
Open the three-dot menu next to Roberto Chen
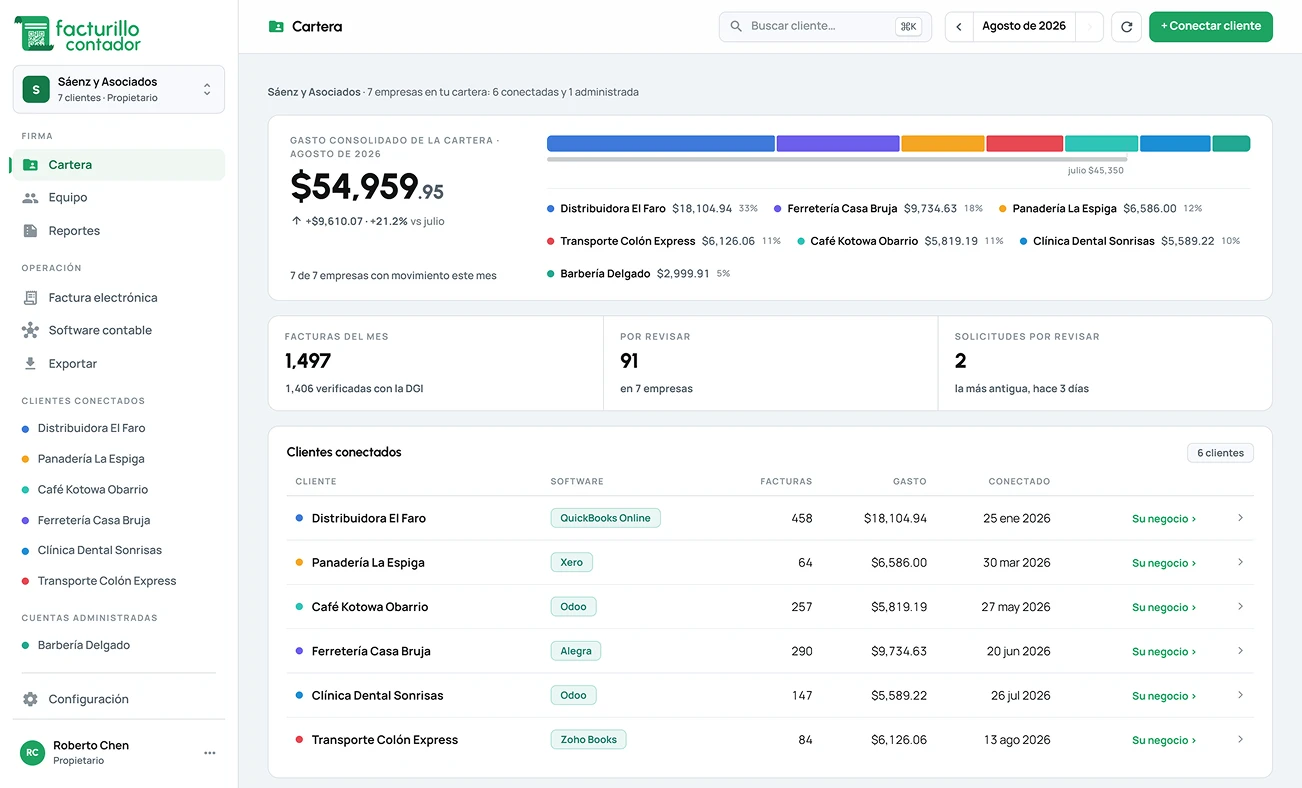pos(210,753)
